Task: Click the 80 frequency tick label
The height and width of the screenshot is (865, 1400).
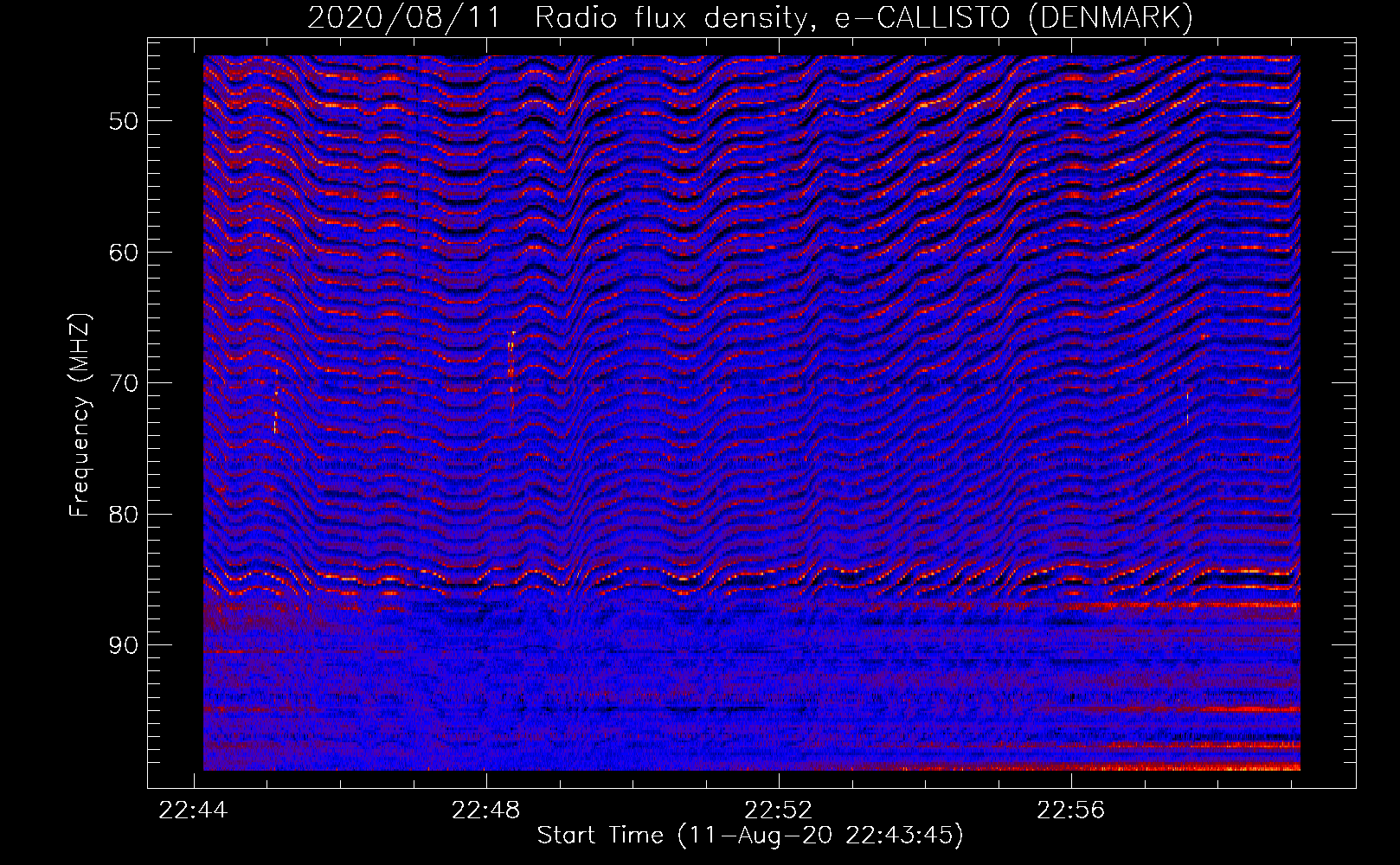Action: pyautogui.click(x=123, y=515)
